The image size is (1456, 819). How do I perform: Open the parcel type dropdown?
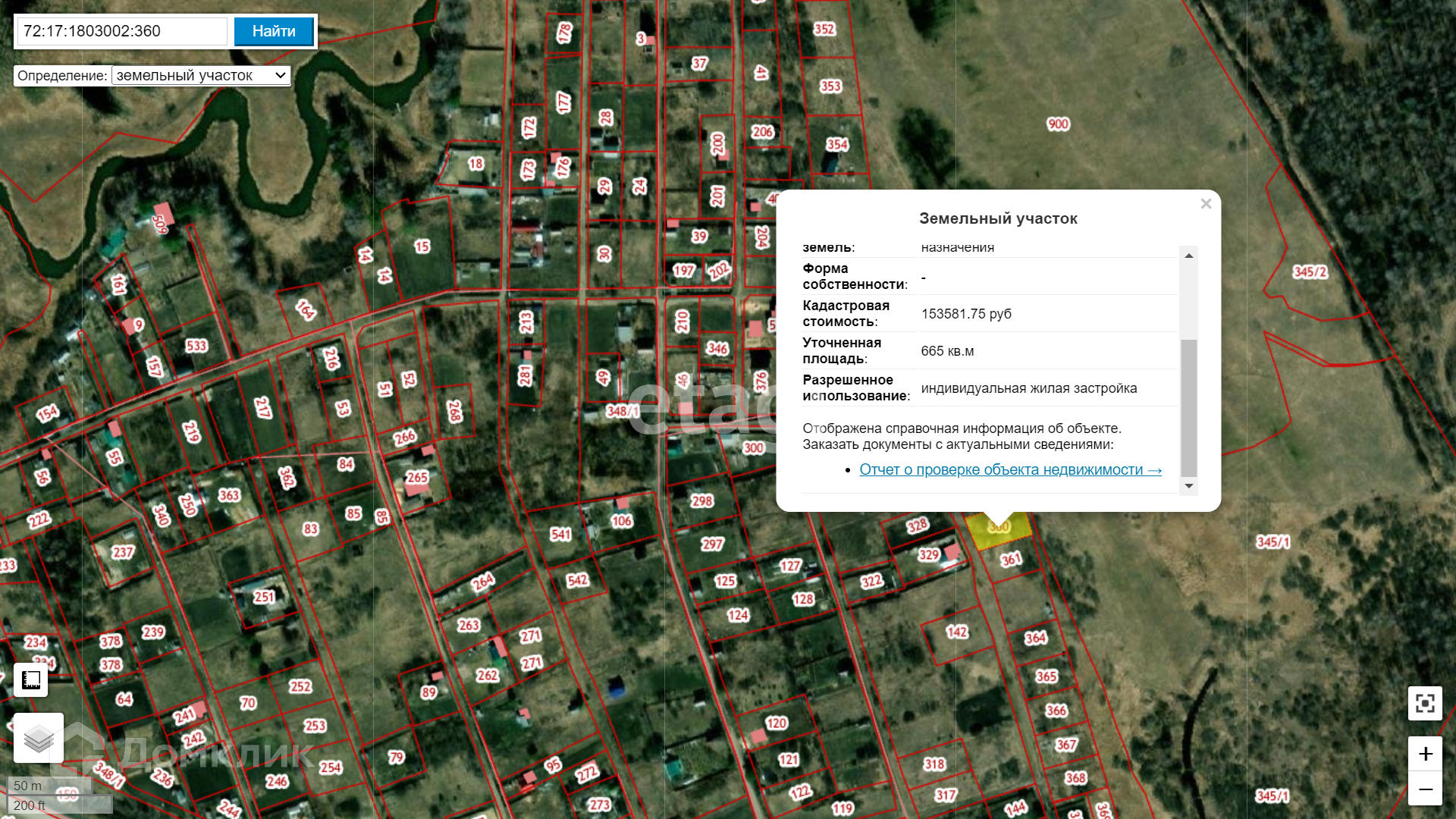tap(201, 75)
